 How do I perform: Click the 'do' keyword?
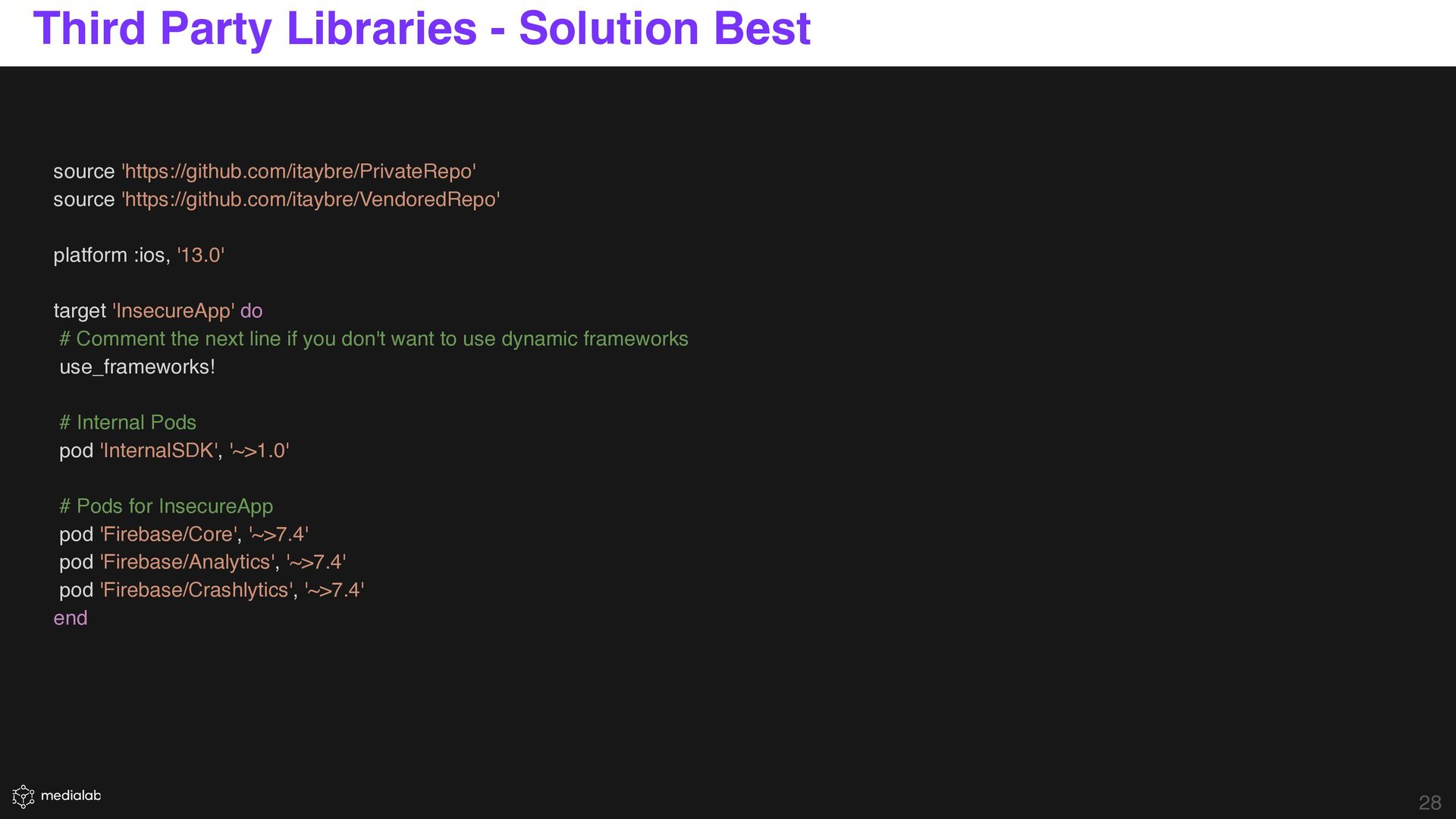point(251,311)
